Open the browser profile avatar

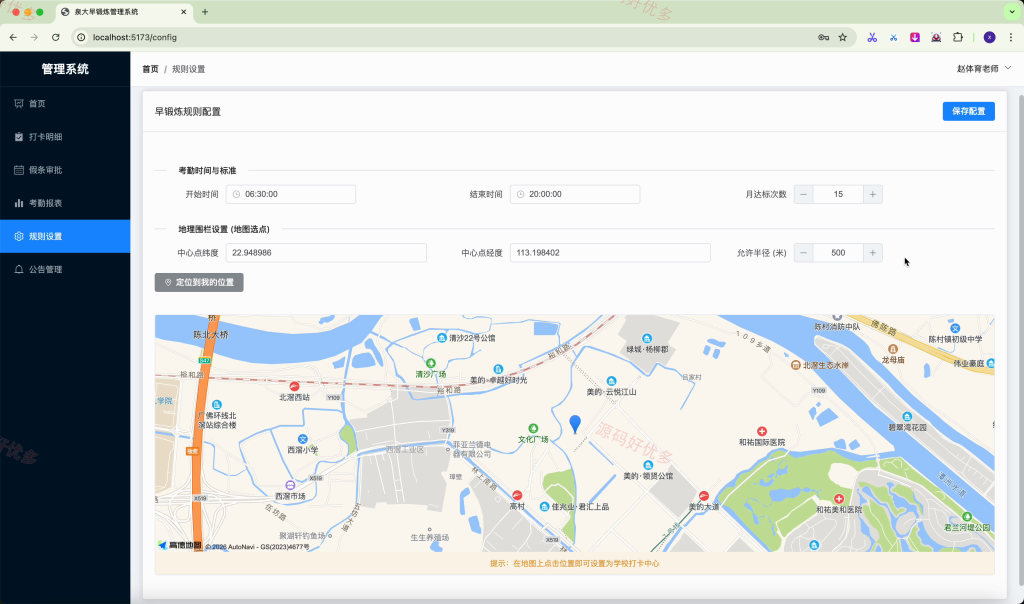[x=989, y=37]
